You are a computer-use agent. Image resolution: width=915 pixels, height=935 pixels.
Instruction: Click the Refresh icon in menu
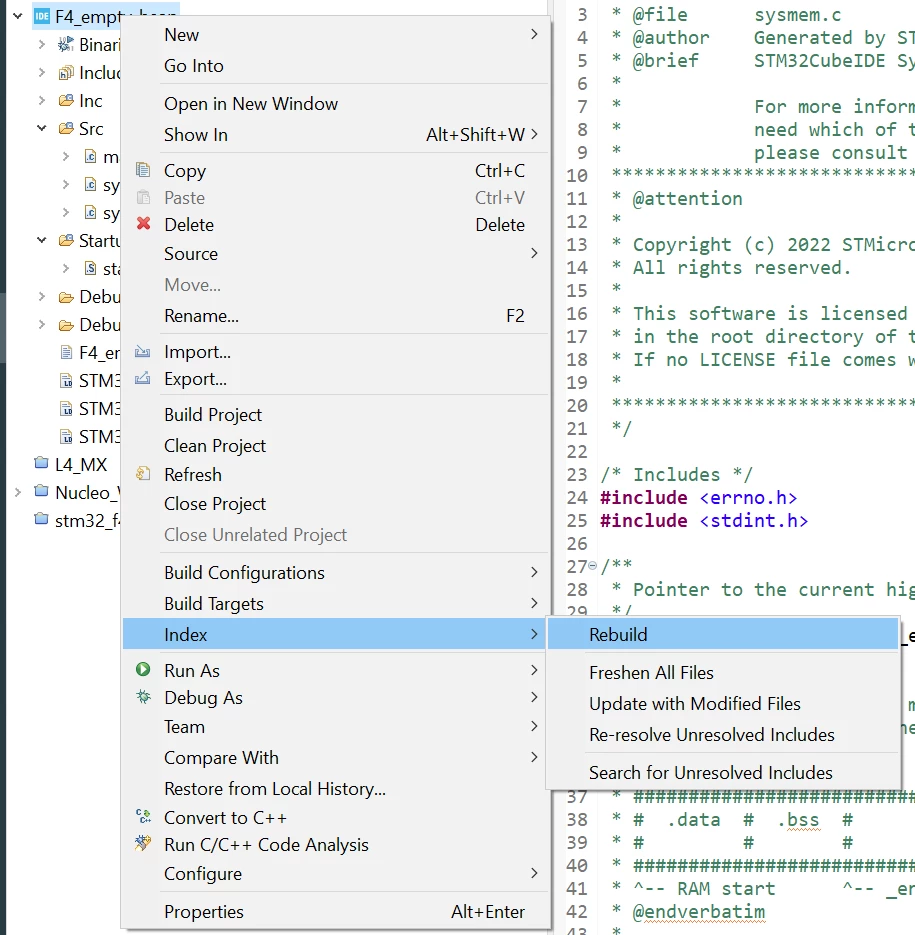[x=143, y=474]
